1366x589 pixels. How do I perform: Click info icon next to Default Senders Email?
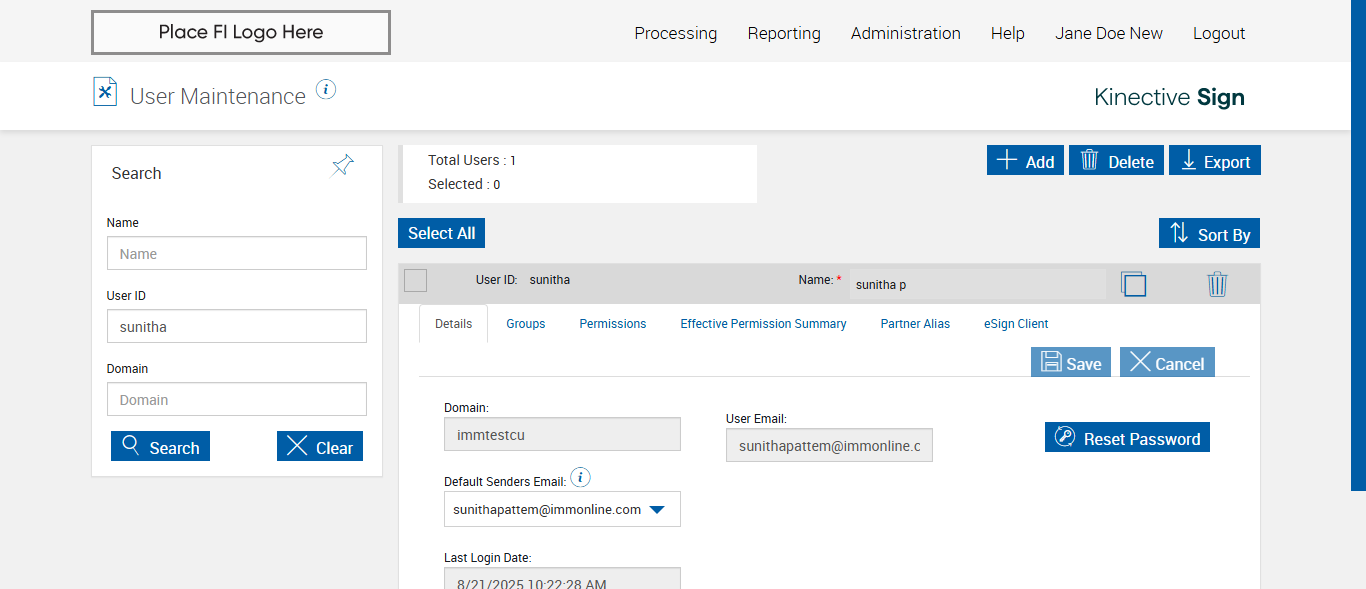pyautogui.click(x=580, y=477)
